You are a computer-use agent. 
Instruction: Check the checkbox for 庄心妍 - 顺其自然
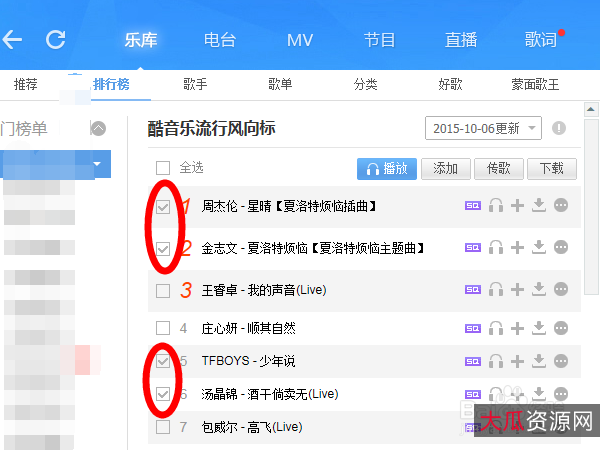point(163,328)
